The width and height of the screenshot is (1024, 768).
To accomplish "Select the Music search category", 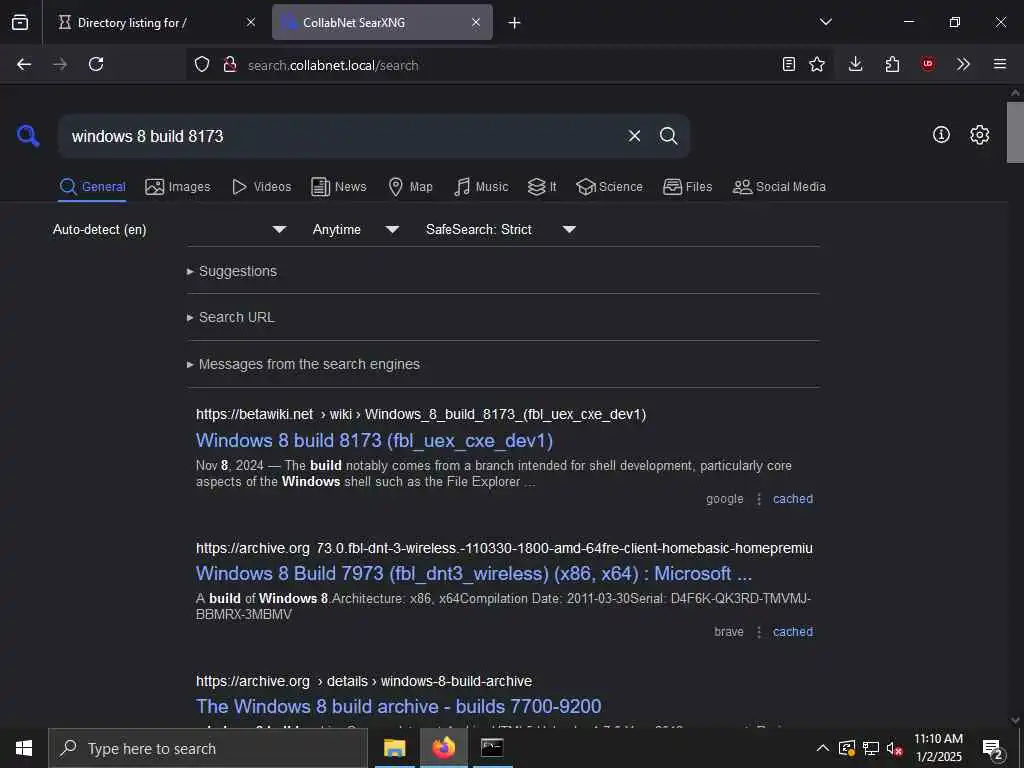I will 481,187.
